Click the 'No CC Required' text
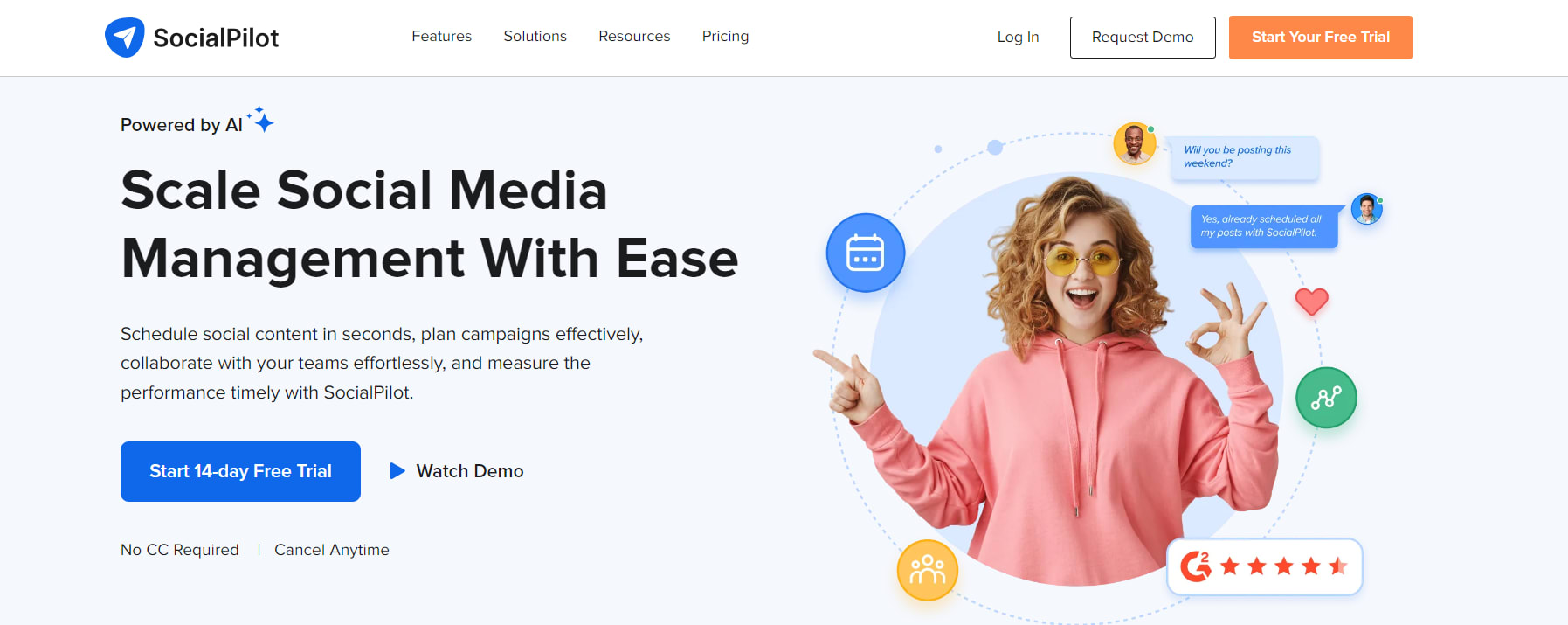 (x=180, y=550)
